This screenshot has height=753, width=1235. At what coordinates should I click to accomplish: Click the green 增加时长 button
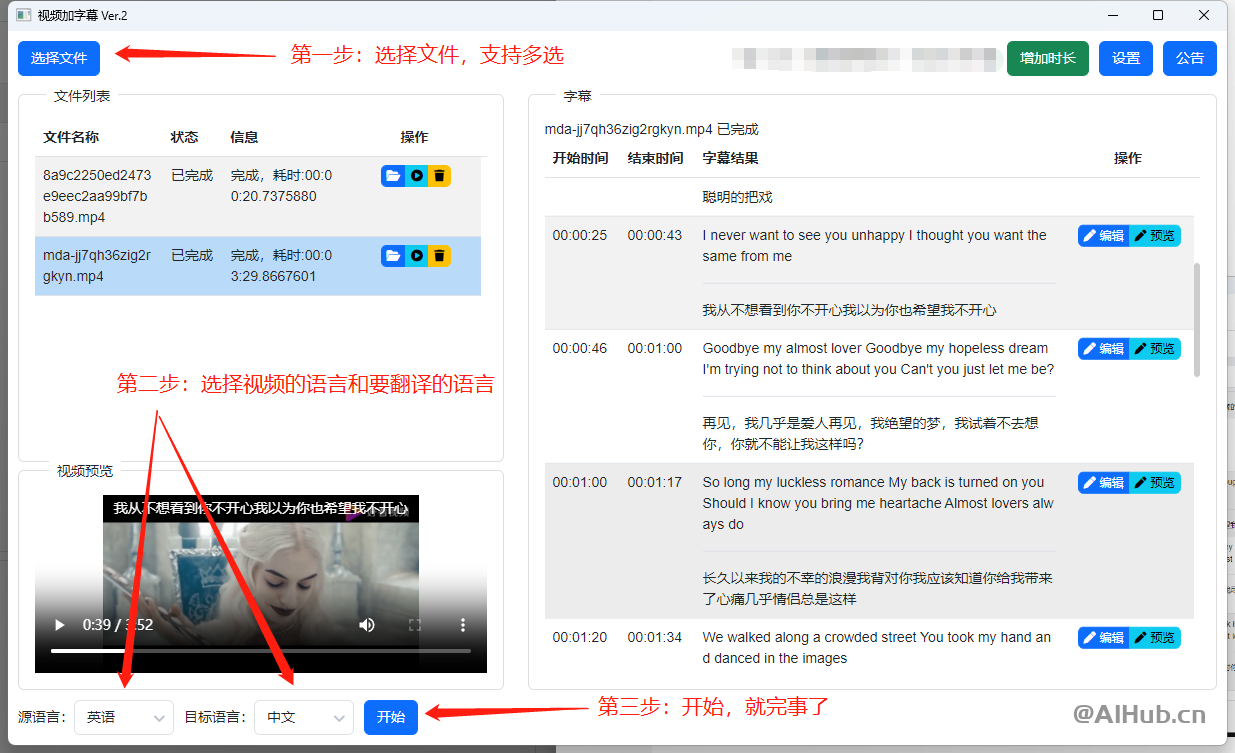point(1047,58)
